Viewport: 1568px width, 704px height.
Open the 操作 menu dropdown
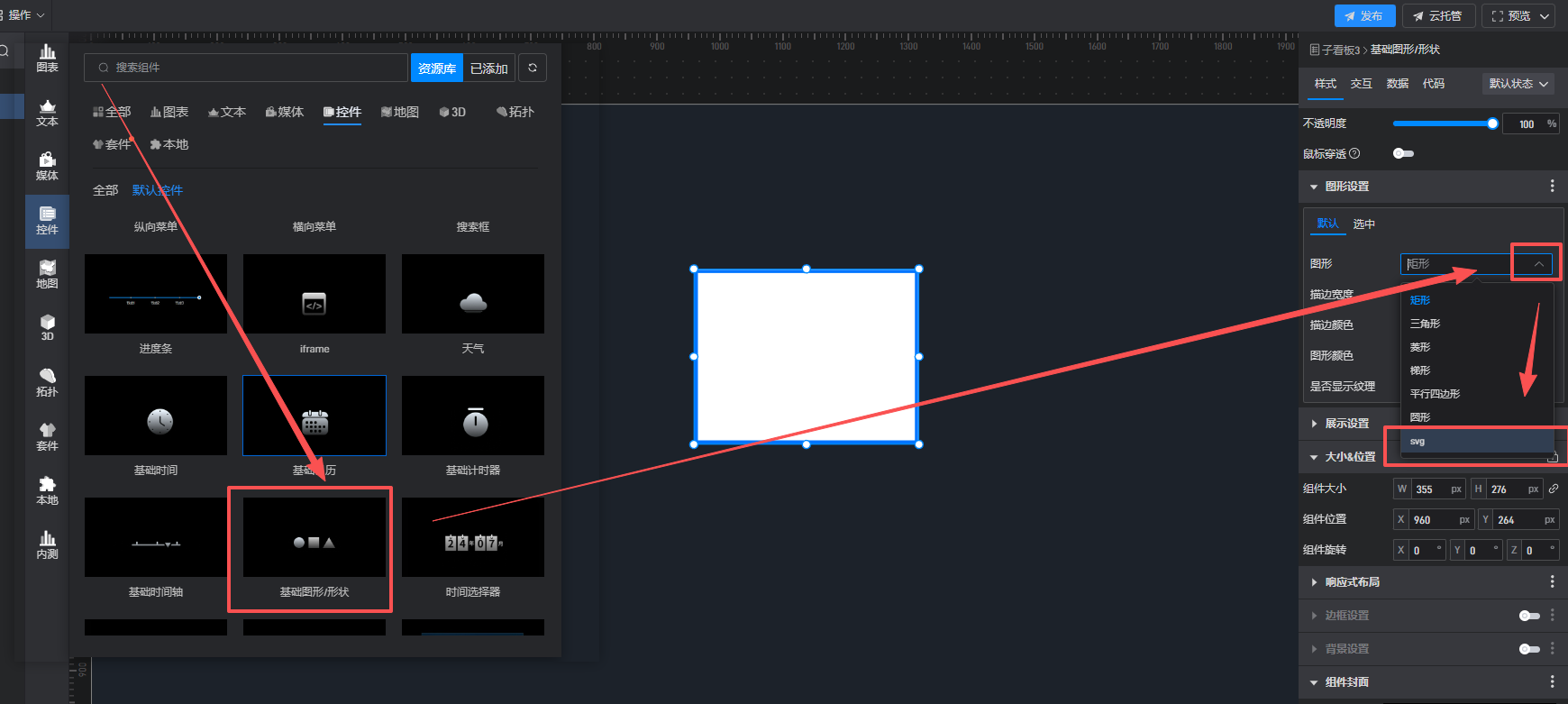point(24,14)
